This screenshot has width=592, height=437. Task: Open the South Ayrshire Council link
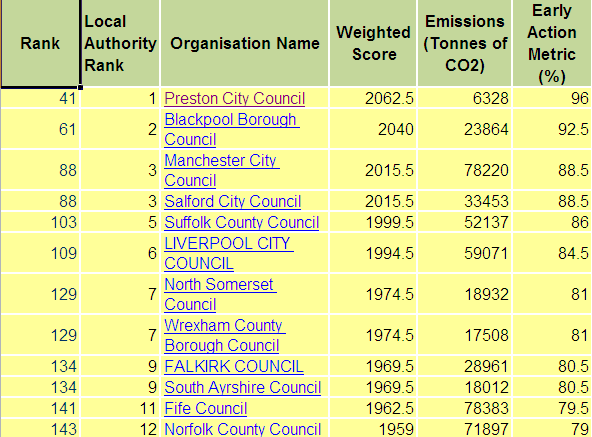[x=242, y=387]
